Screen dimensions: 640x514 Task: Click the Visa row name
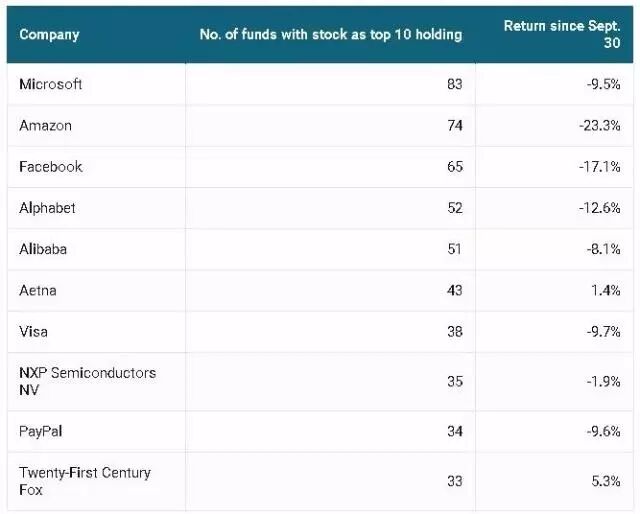[x=34, y=331]
